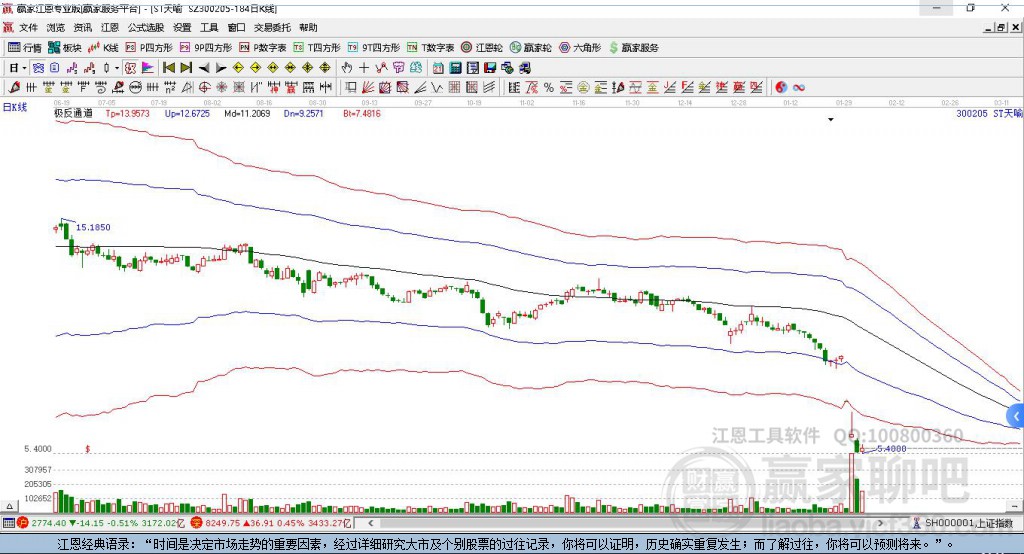Viewport: 1024px width, 554px height.
Task: Select the n² grid tool
Action: [x=170, y=87]
